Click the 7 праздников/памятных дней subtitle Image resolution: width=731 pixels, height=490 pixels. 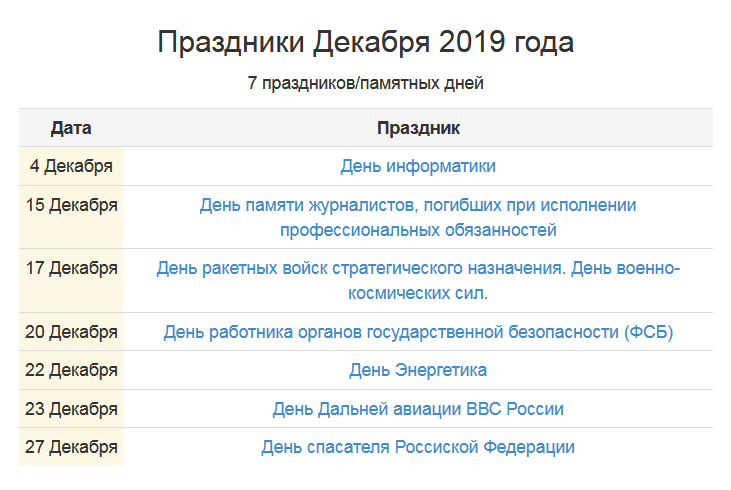pos(366,84)
